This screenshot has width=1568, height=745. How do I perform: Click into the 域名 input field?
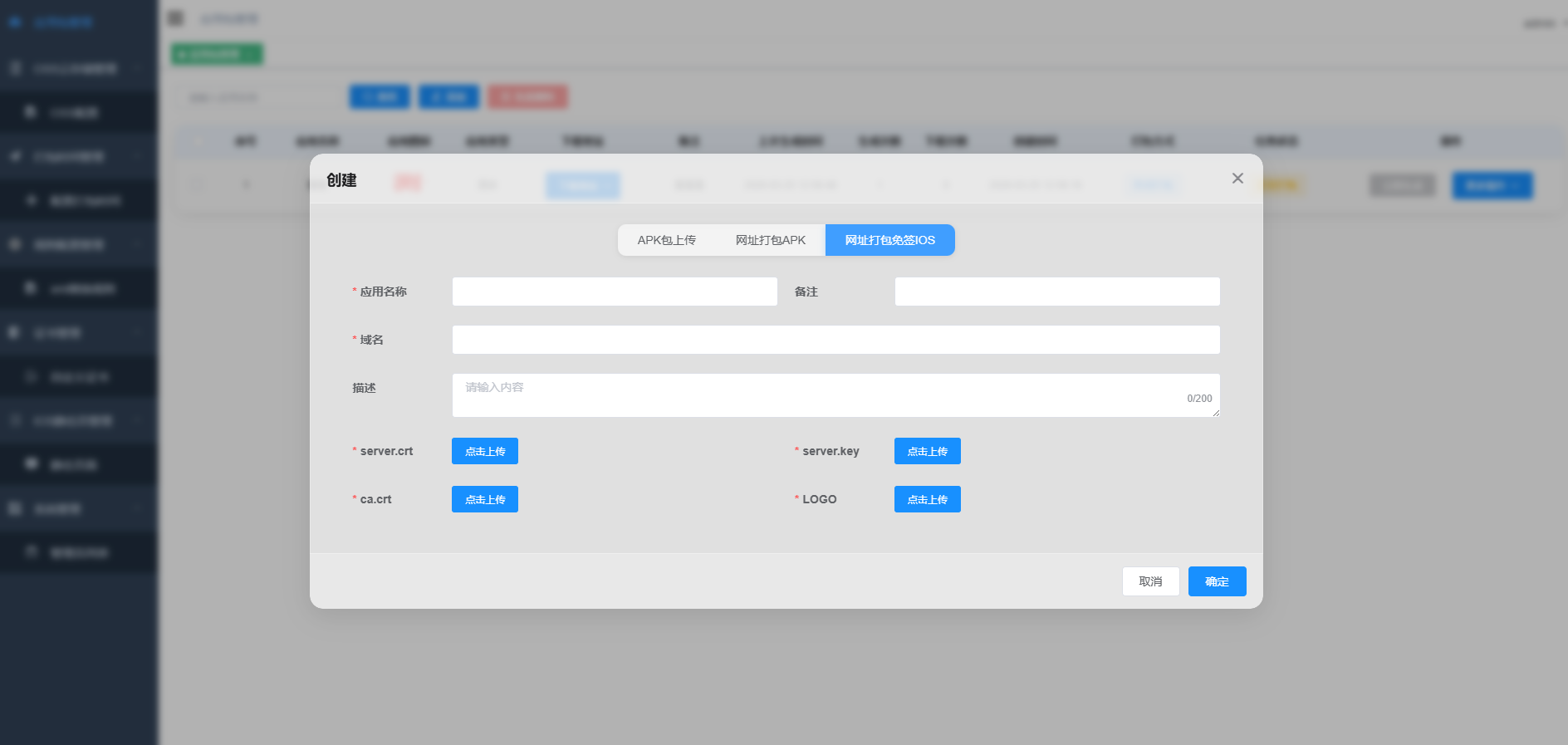point(836,340)
